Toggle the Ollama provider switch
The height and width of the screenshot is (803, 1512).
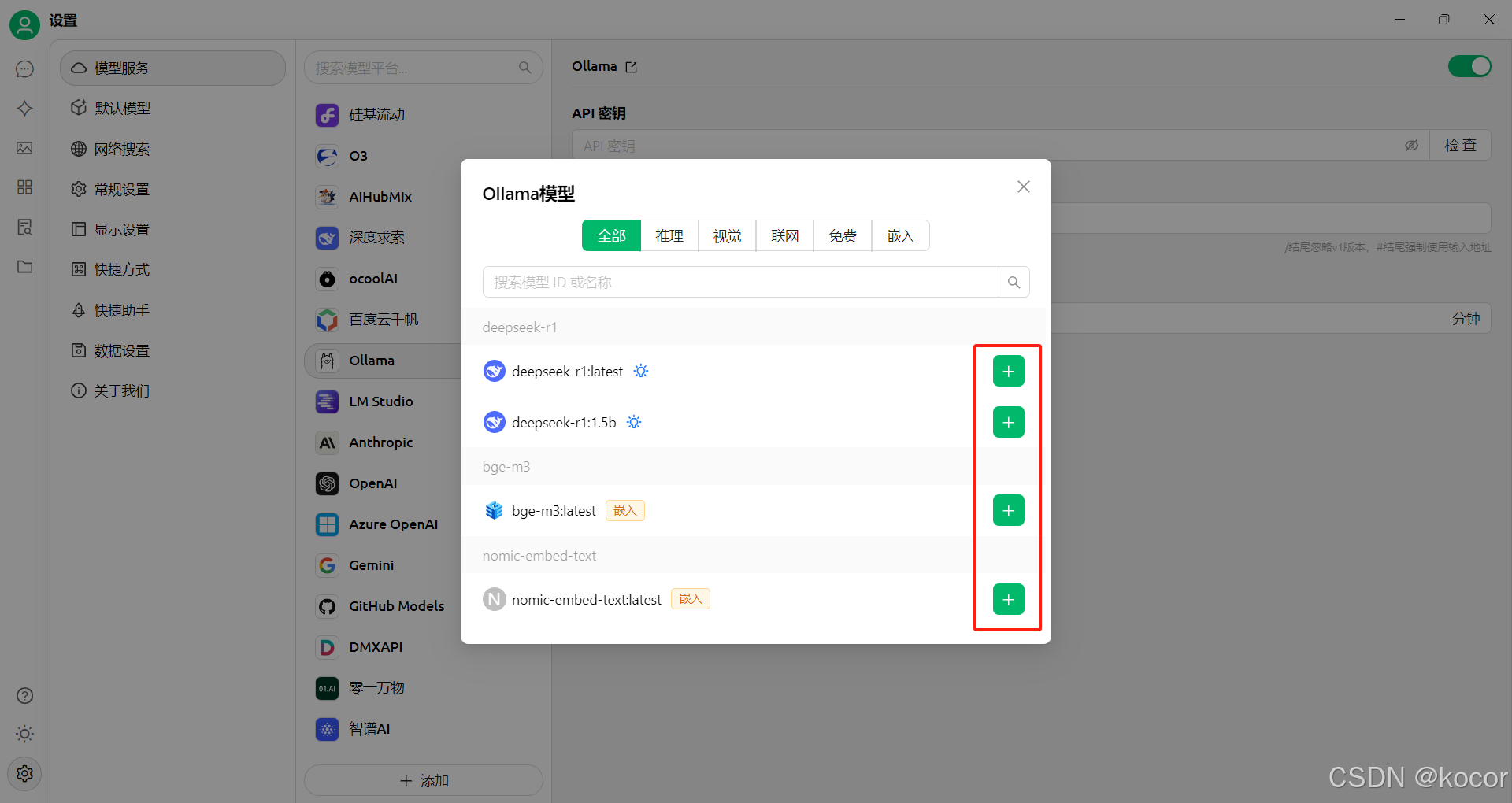tap(1469, 66)
